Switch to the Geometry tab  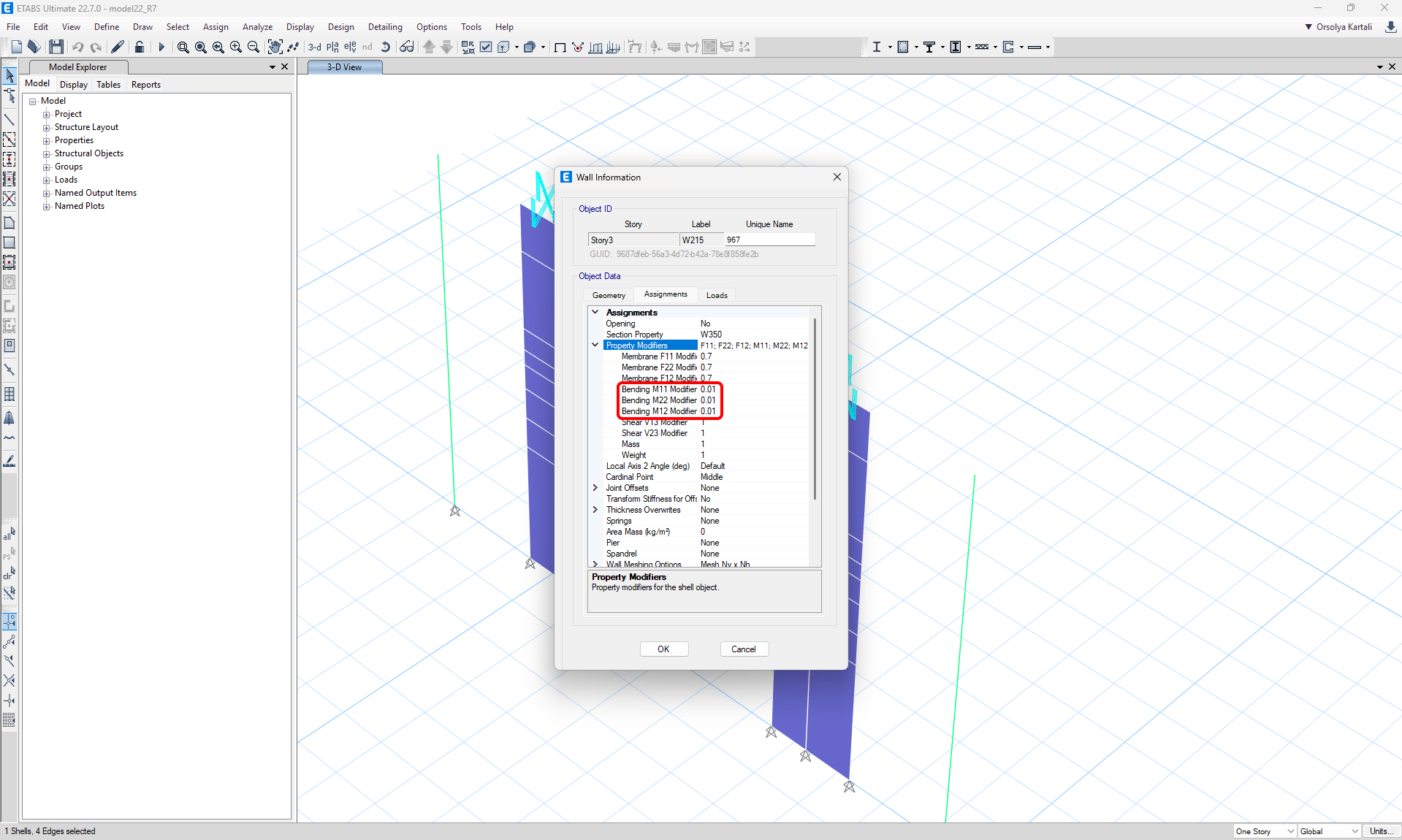point(609,295)
